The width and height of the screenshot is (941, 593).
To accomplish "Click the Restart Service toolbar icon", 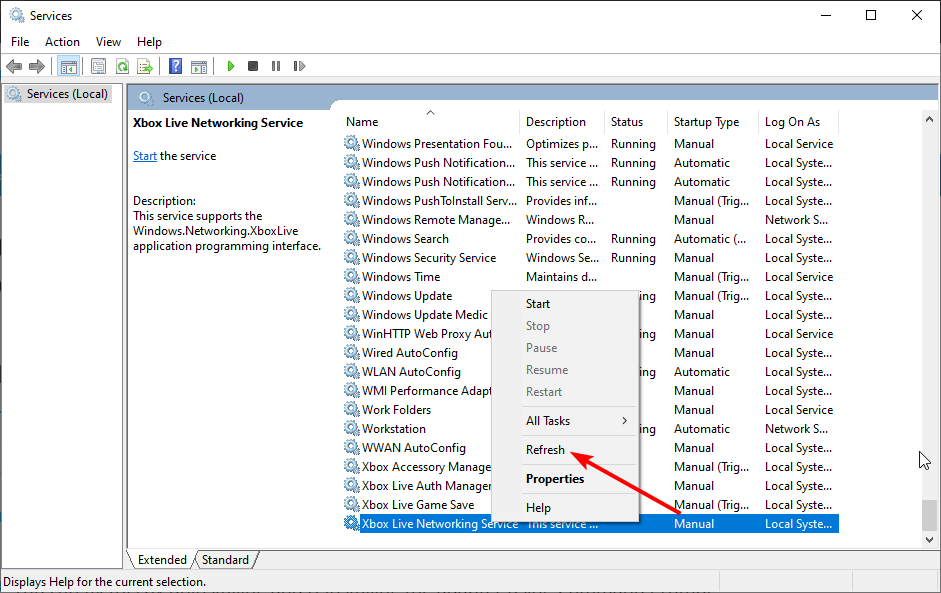I will [299, 66].
